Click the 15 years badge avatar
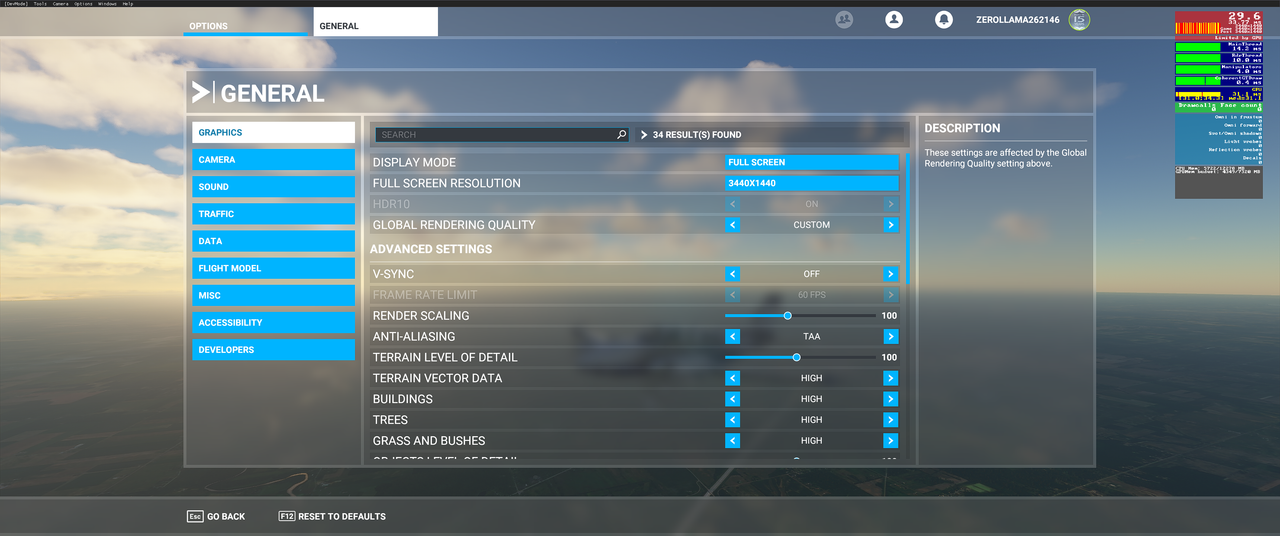The width and height of the screenshot is (1280, 536). coord(1079,20)
